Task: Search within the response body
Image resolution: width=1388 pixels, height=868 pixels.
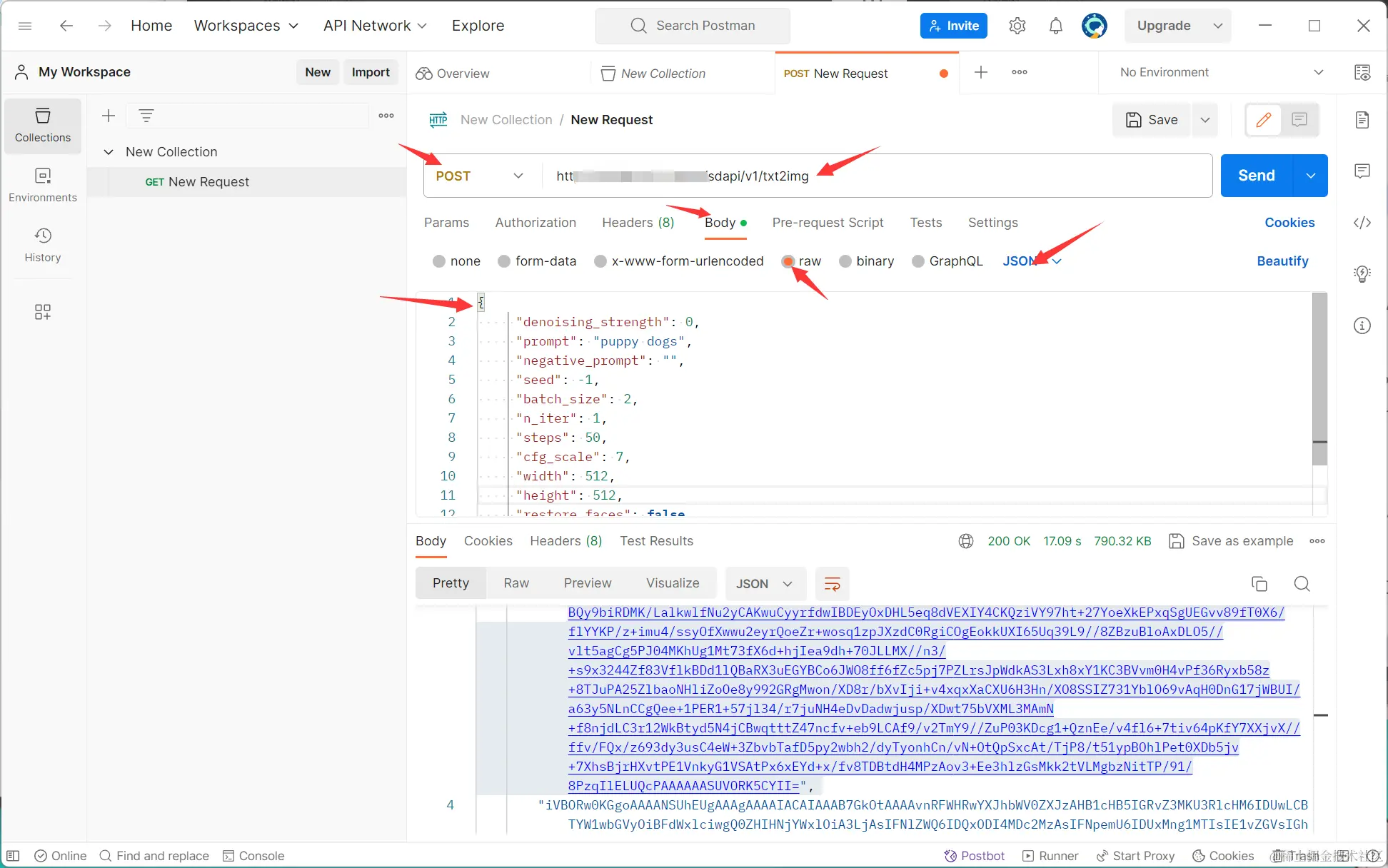Action: (x=1302, y=584)
